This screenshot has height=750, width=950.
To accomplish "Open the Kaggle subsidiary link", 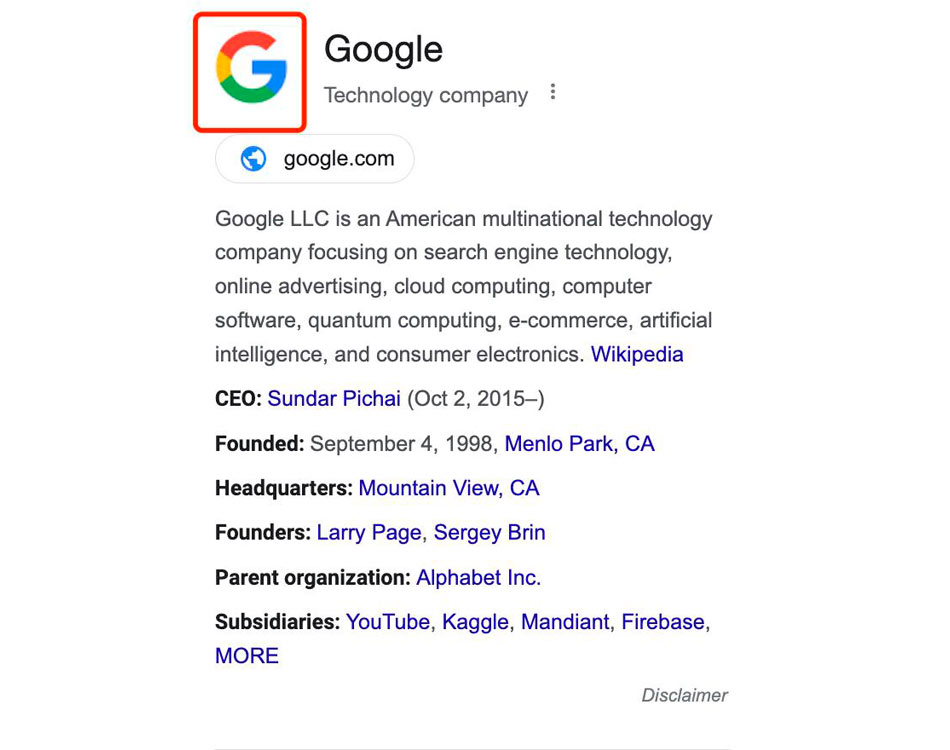I will pyautogui.click(x=476, y=622).
